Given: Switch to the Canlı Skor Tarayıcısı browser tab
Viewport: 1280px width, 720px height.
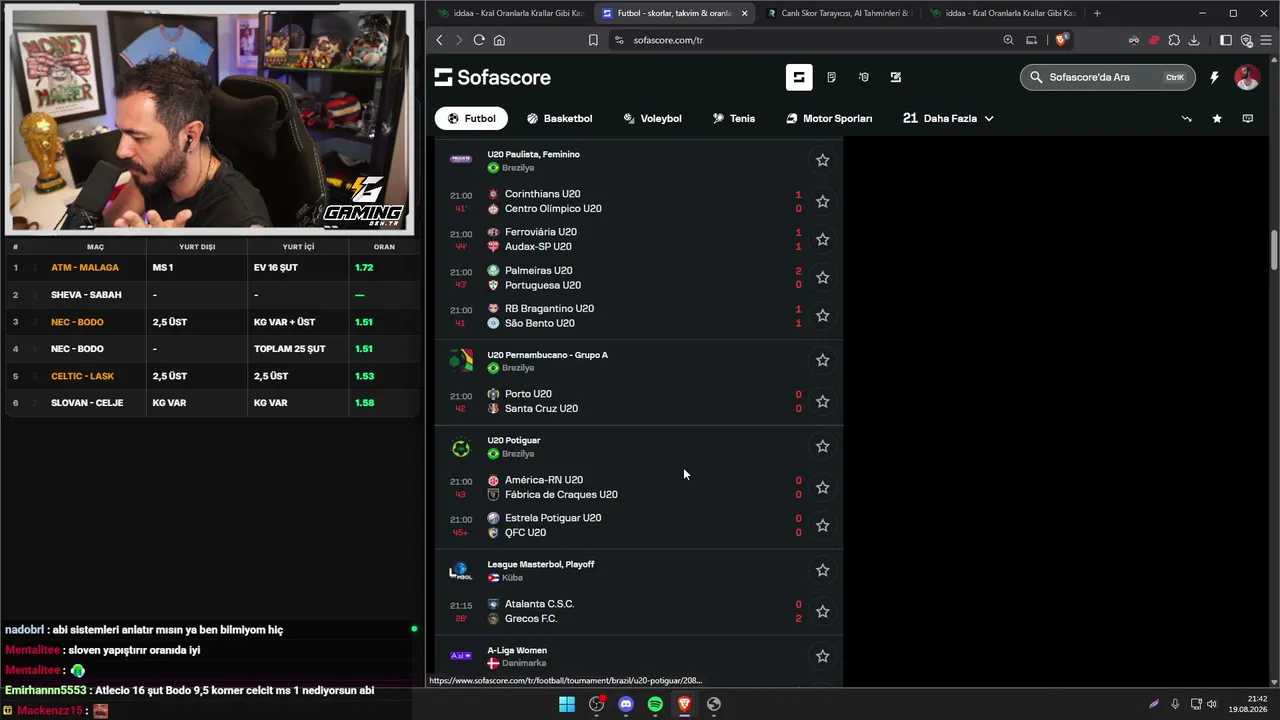Looking at the screenshot, I should (x=838, y=13).
